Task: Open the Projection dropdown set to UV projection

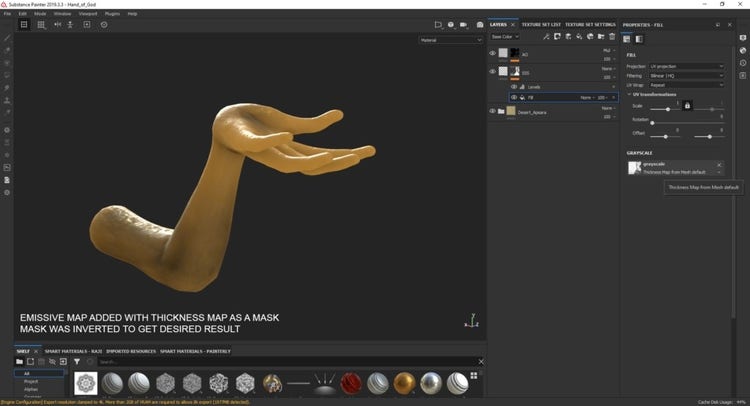Action: click(686, 66)
